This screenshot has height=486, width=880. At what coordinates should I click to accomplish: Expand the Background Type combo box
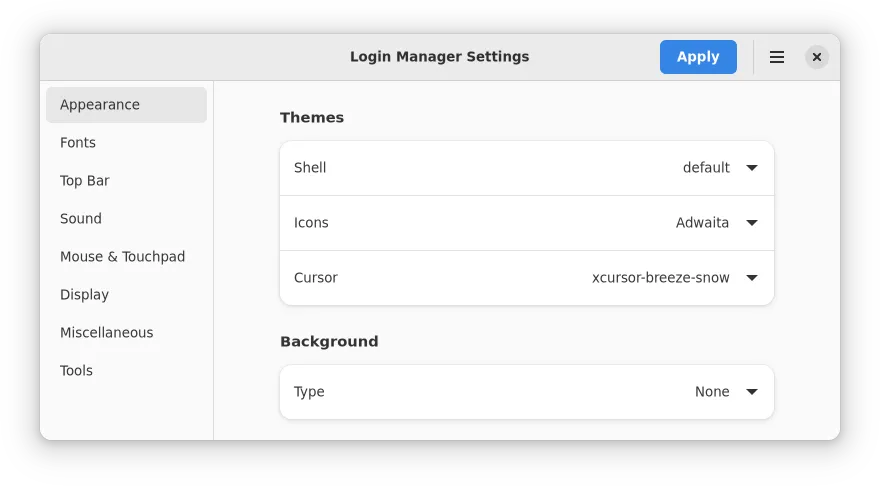click(526, 392)
